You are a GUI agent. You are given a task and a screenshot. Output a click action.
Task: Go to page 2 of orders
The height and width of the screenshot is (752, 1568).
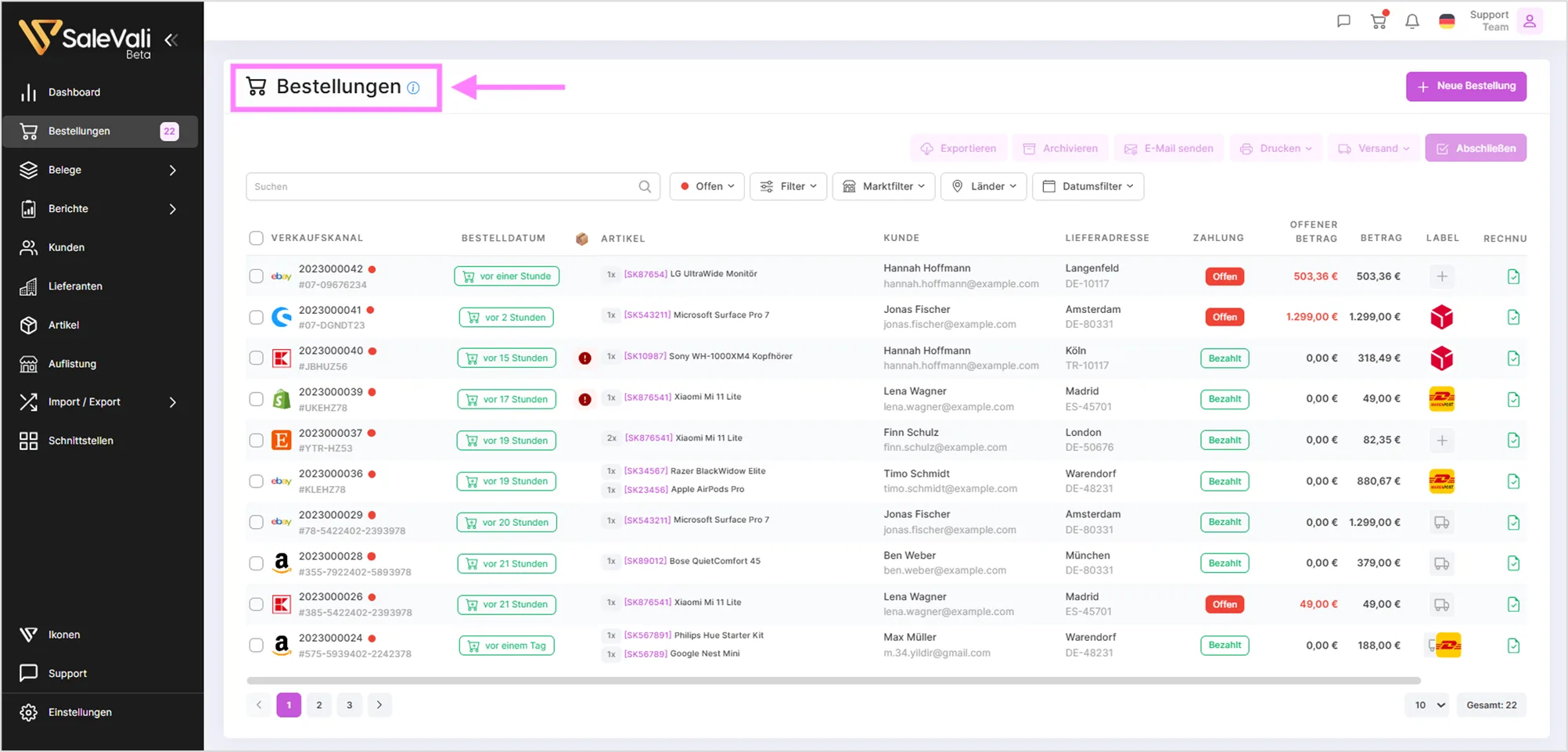pyautogui.click(x=319, y=705)
